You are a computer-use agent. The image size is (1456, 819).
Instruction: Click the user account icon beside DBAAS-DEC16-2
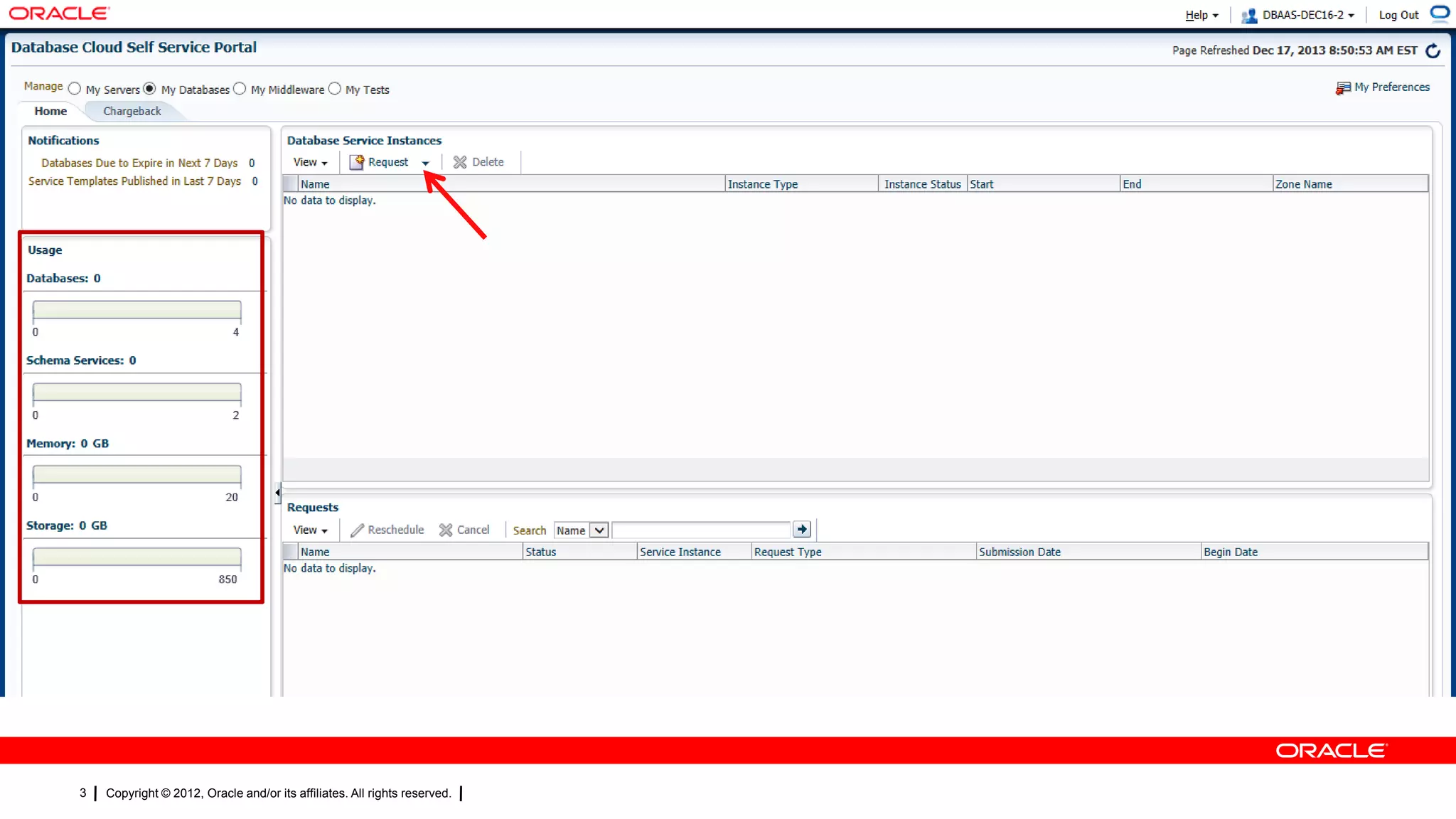1248,15
